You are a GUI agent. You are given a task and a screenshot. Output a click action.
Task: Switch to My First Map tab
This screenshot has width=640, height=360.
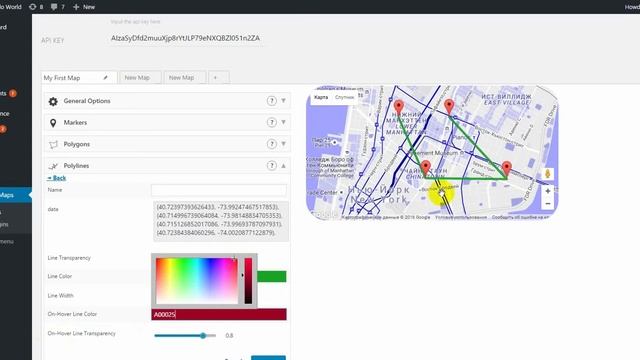(x=79, y=78)
